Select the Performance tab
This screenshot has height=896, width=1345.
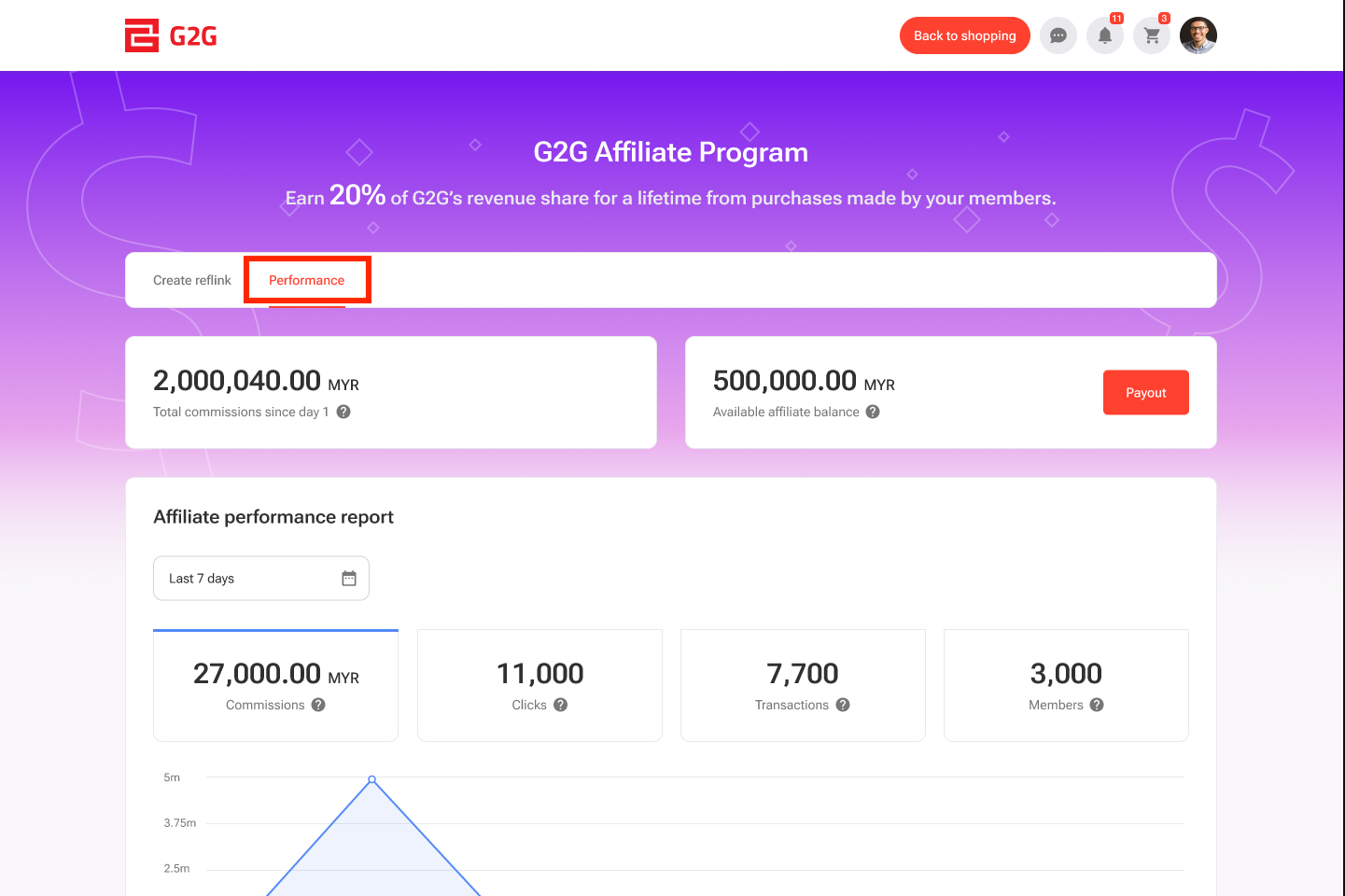point(307,280)
